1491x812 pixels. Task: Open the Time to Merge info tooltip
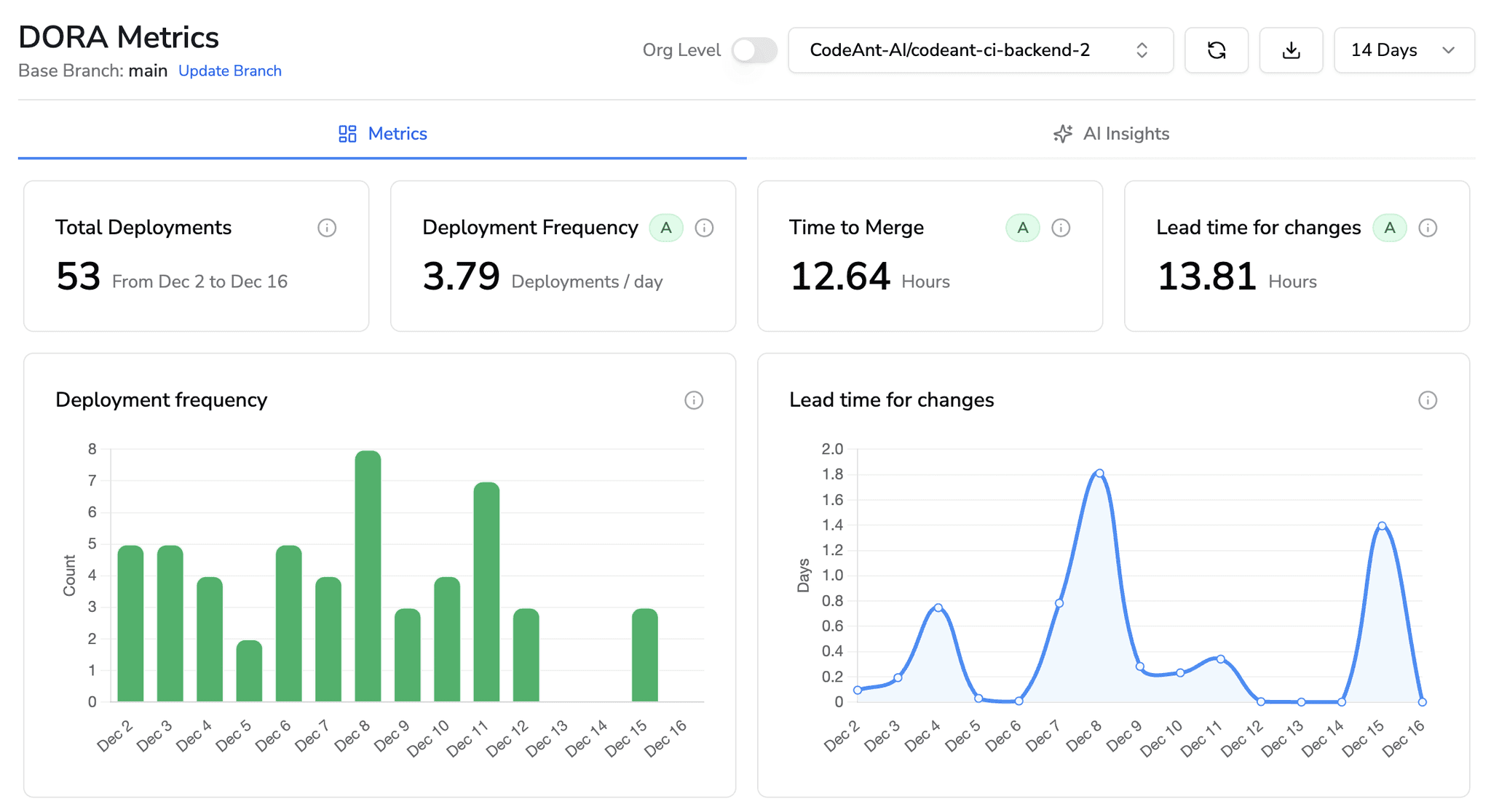pyautogui.click(x=1061, y=228)
